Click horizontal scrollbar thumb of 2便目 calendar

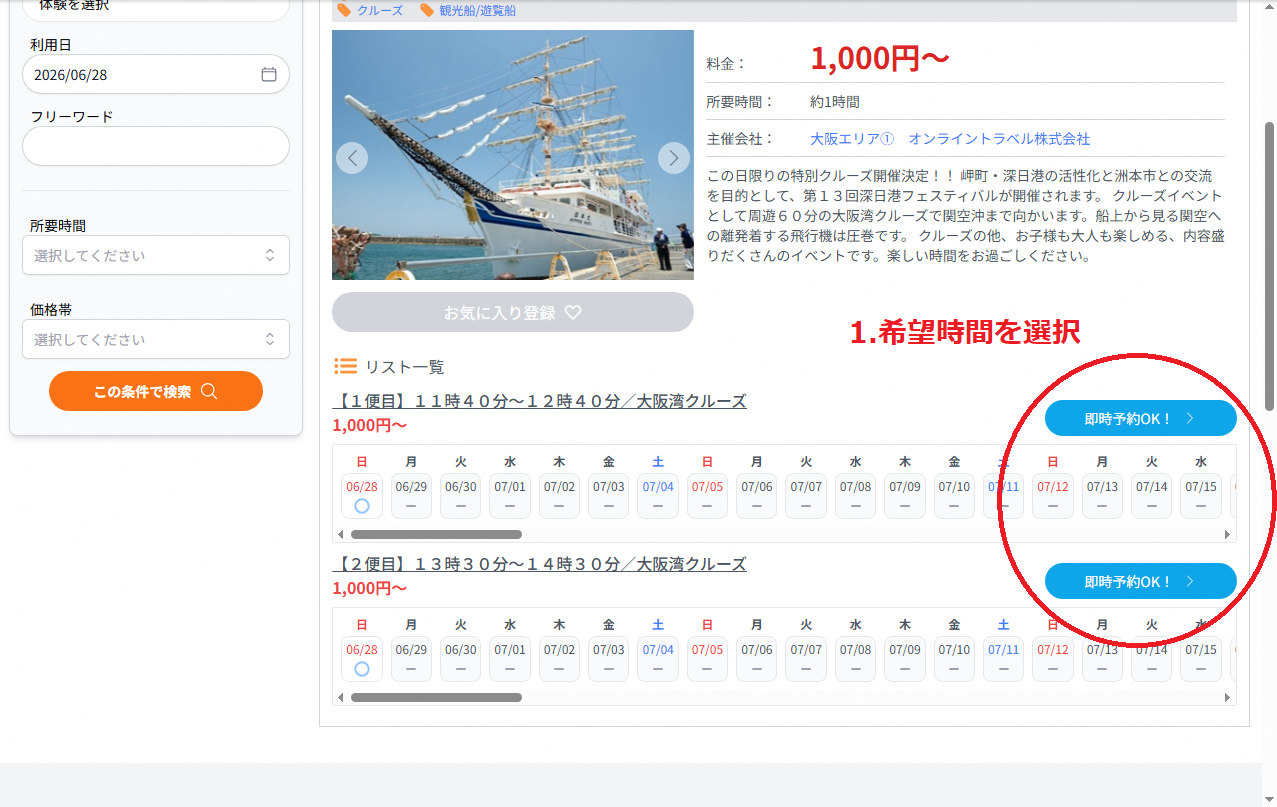pos(436,697)
